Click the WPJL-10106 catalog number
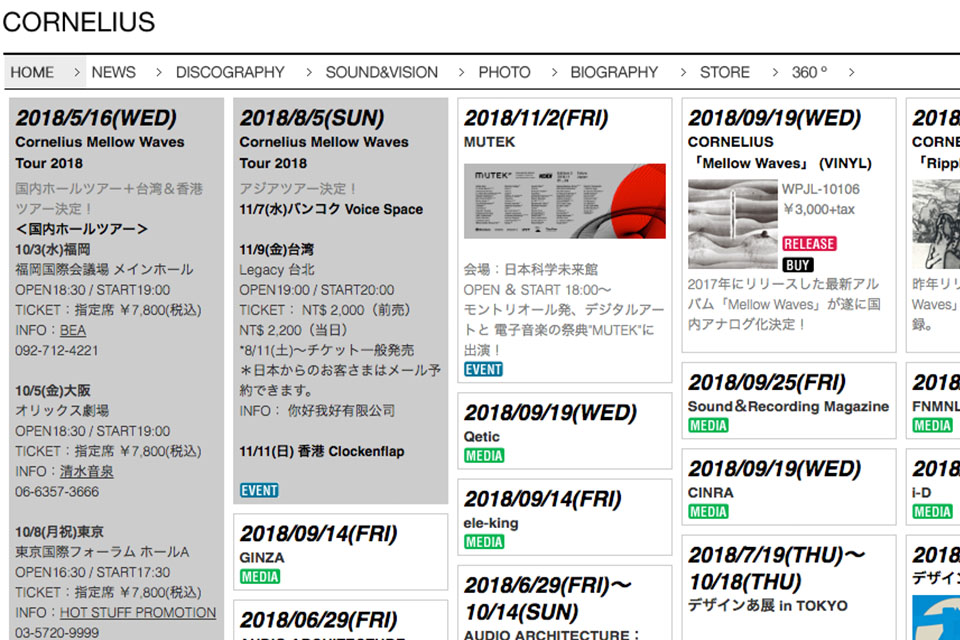Screen dimensions: 960x640 [x=820, y=189]
